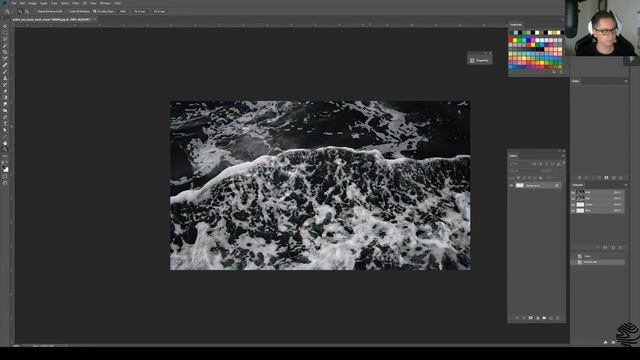Select the Eraser tool
Image resolution: width=640 pixels, height=360 pixels.
point(5,92)
